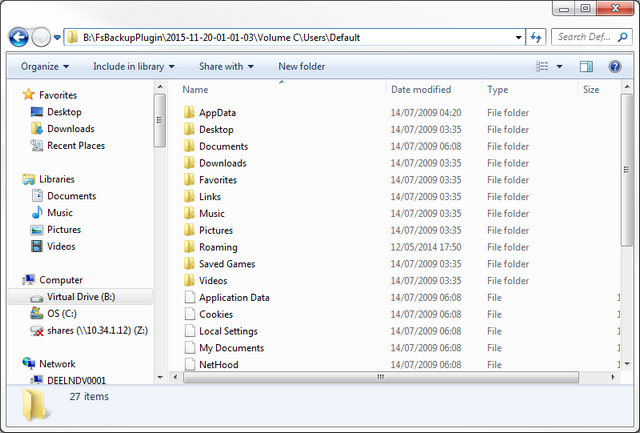The image size is (640, 433).
Task: Select Virtual Drive (B:)
Action: point(80,297)
